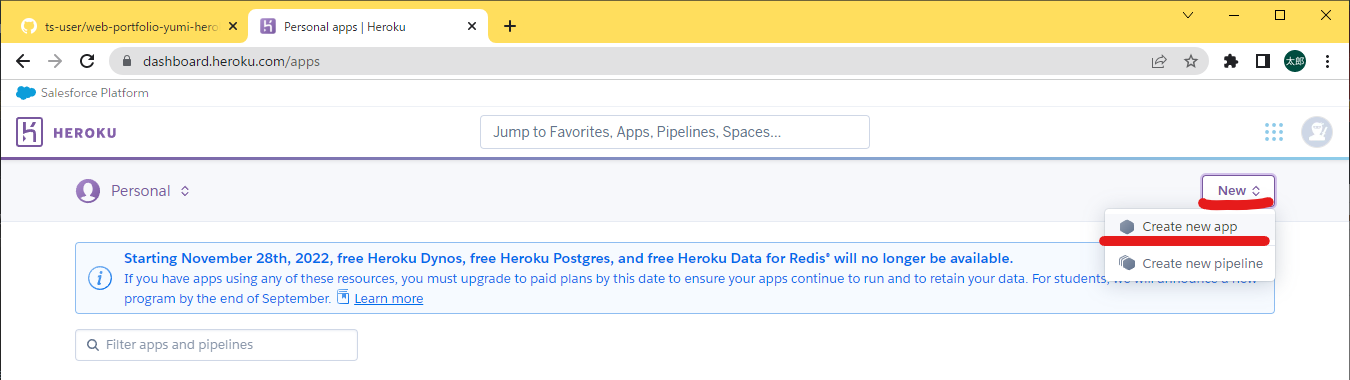This screenshot has height=380, width=1350.
Task: Open the Heroku account avatar menu
Action: [1316, 132]
